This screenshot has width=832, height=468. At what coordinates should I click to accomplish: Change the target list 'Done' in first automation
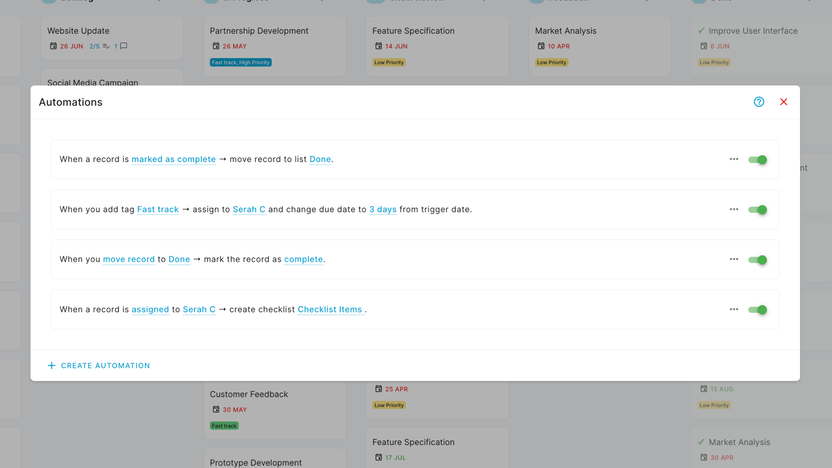pos(320,159)
